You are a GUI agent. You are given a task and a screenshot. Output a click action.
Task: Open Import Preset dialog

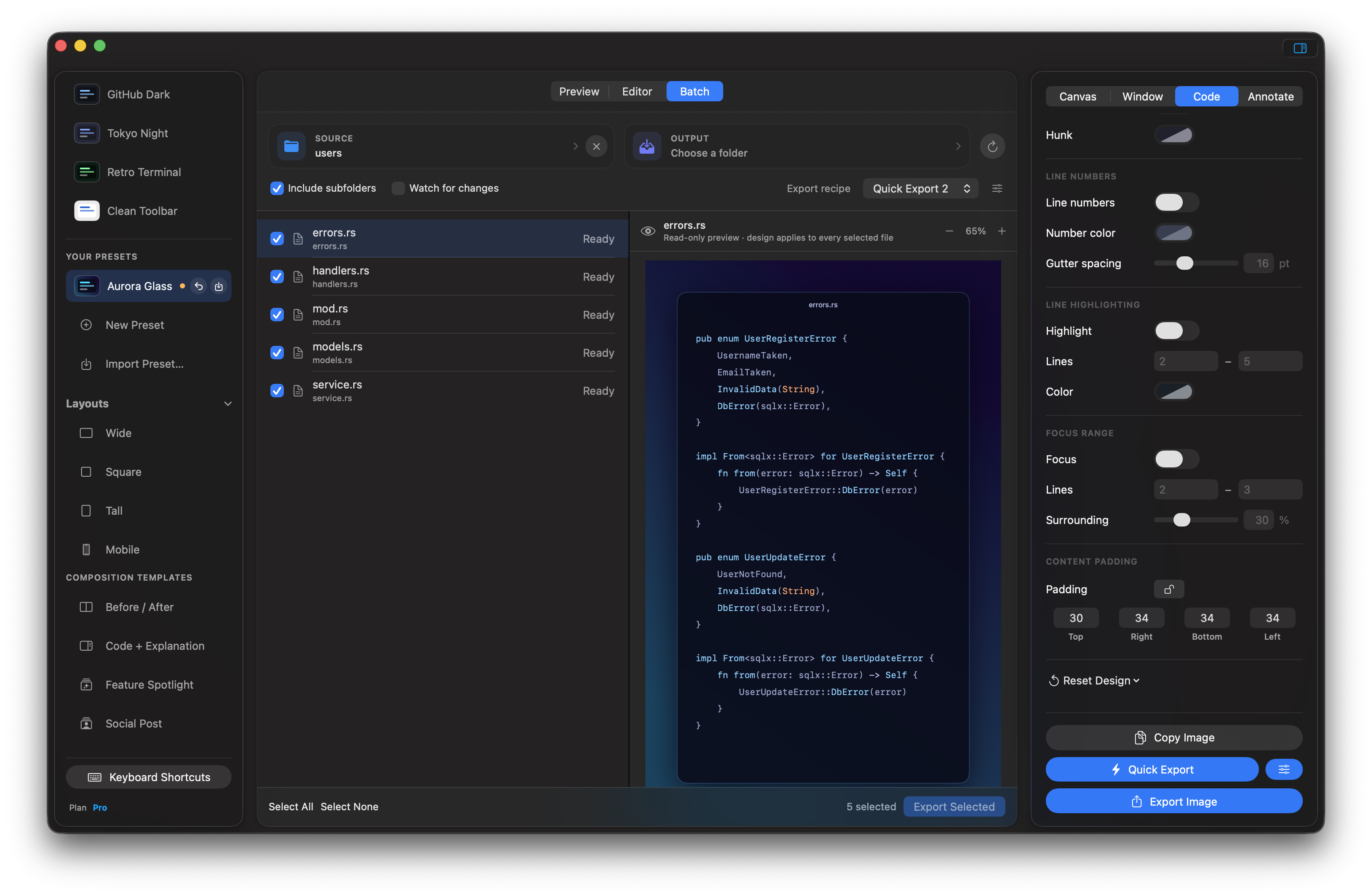click(x=148, y=364)
